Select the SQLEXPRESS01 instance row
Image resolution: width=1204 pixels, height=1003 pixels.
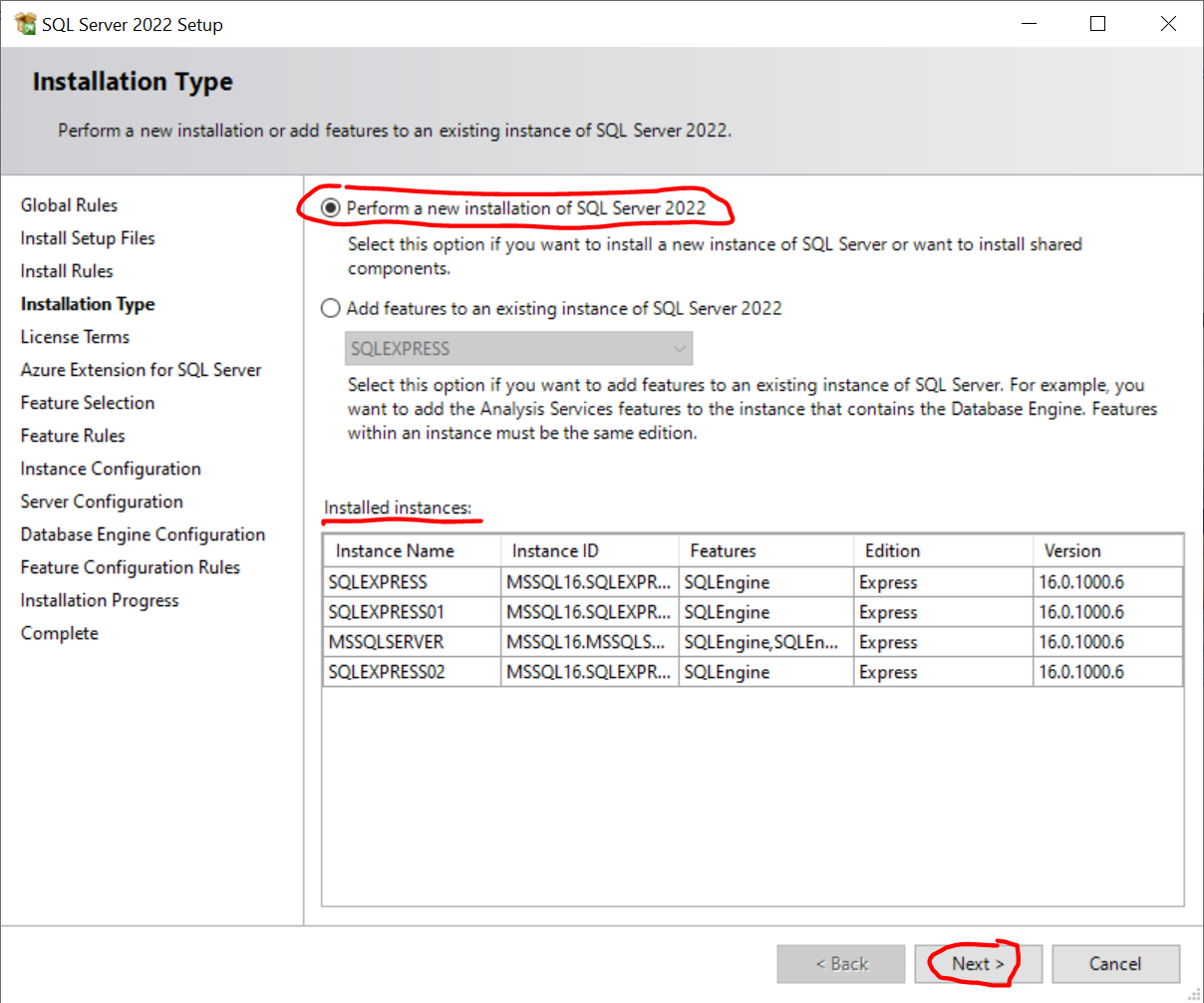752,612
